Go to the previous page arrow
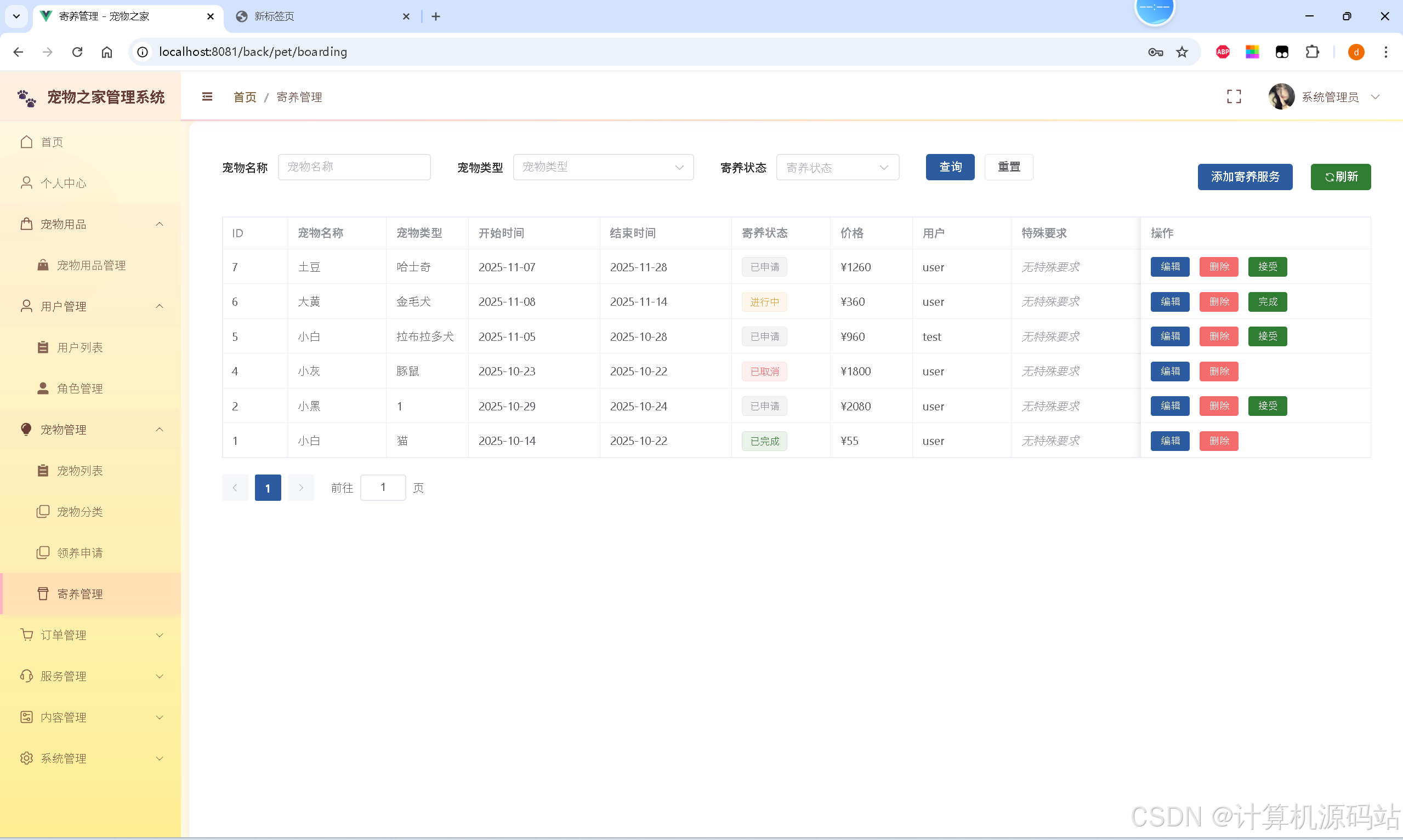The image size is (1403, 840). (x=235, y=487)
